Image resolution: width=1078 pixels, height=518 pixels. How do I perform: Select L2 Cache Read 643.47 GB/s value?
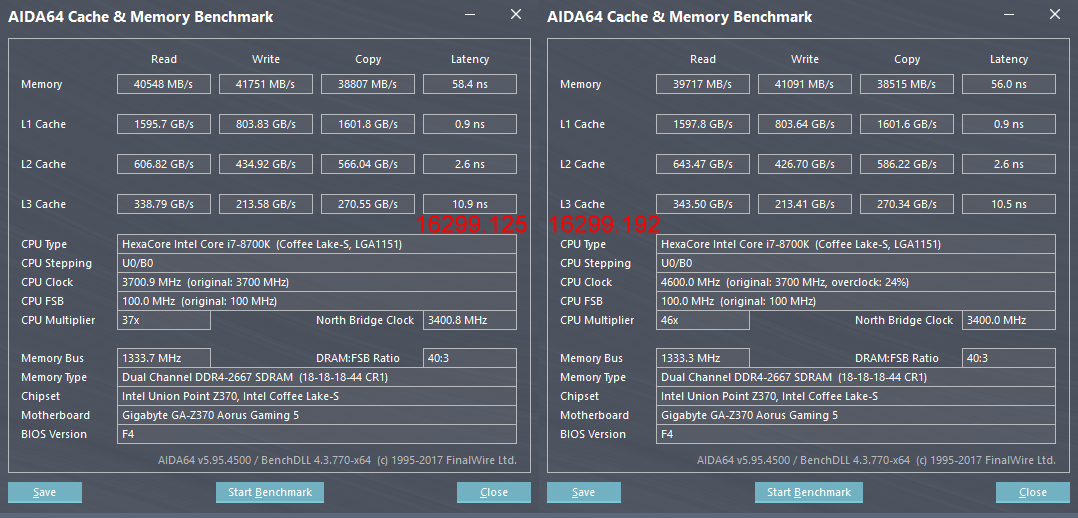[x=703, y=164]
